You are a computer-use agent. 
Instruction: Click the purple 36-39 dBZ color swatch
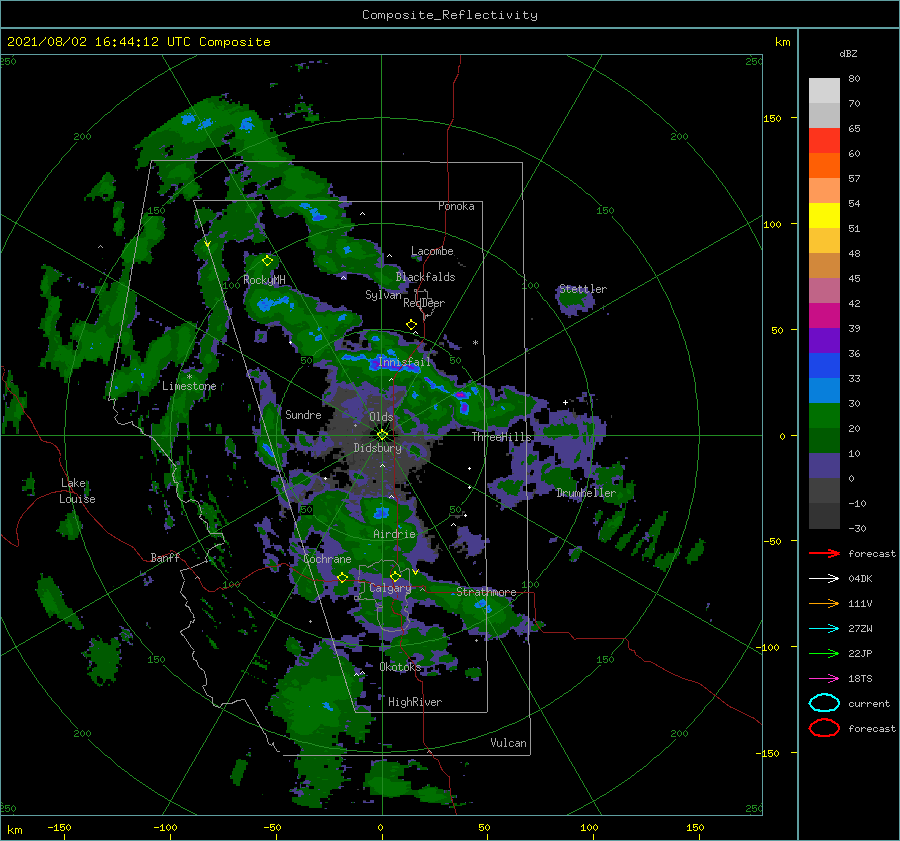tap(824, 340)
